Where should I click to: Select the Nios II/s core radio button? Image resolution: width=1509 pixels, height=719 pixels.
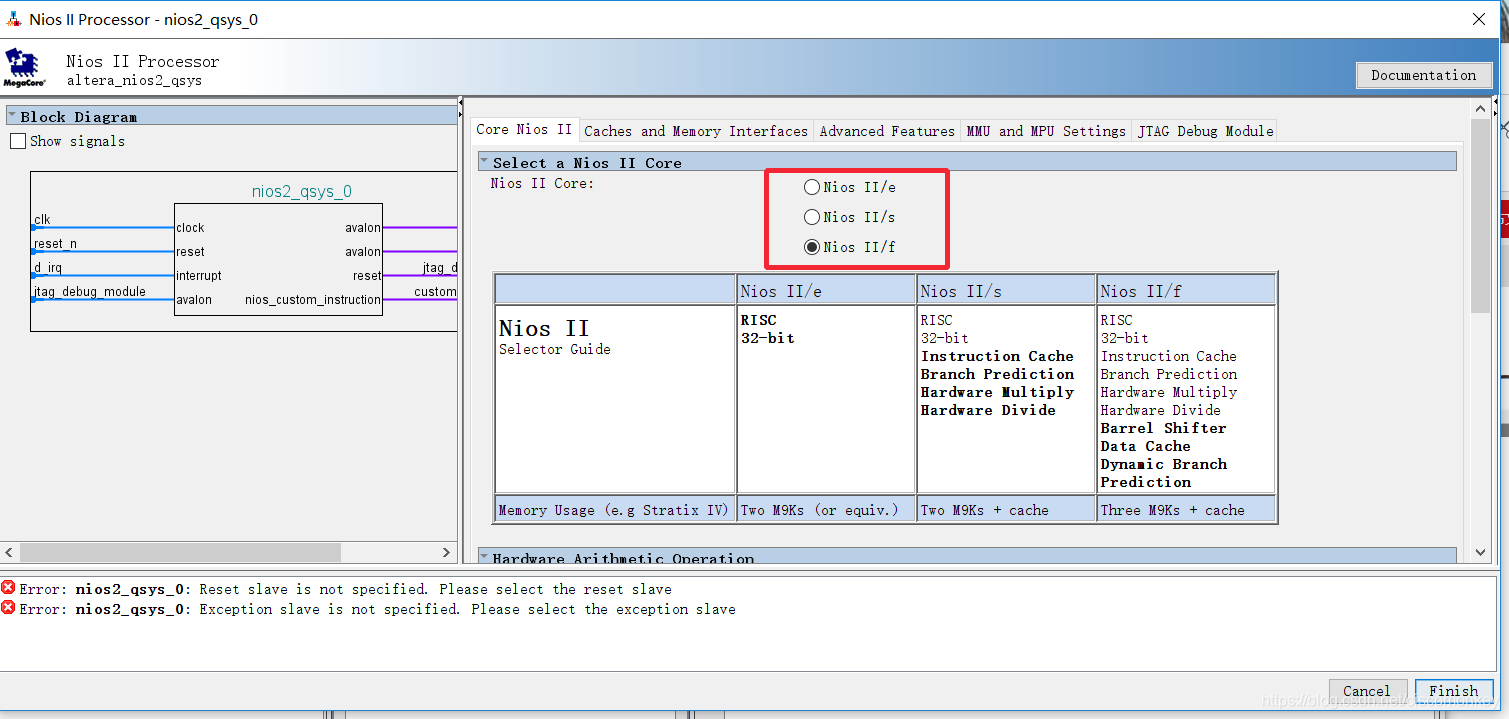coord(812,217)
